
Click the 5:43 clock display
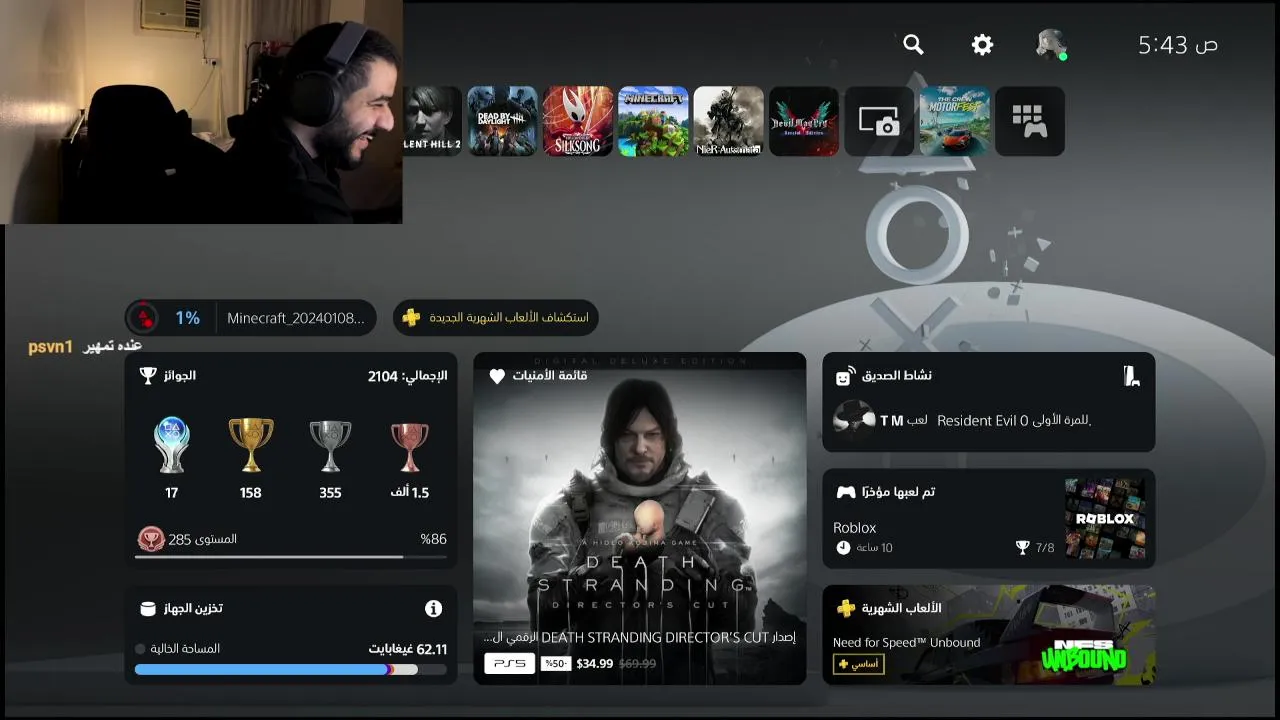click(x=1178, y=45)
